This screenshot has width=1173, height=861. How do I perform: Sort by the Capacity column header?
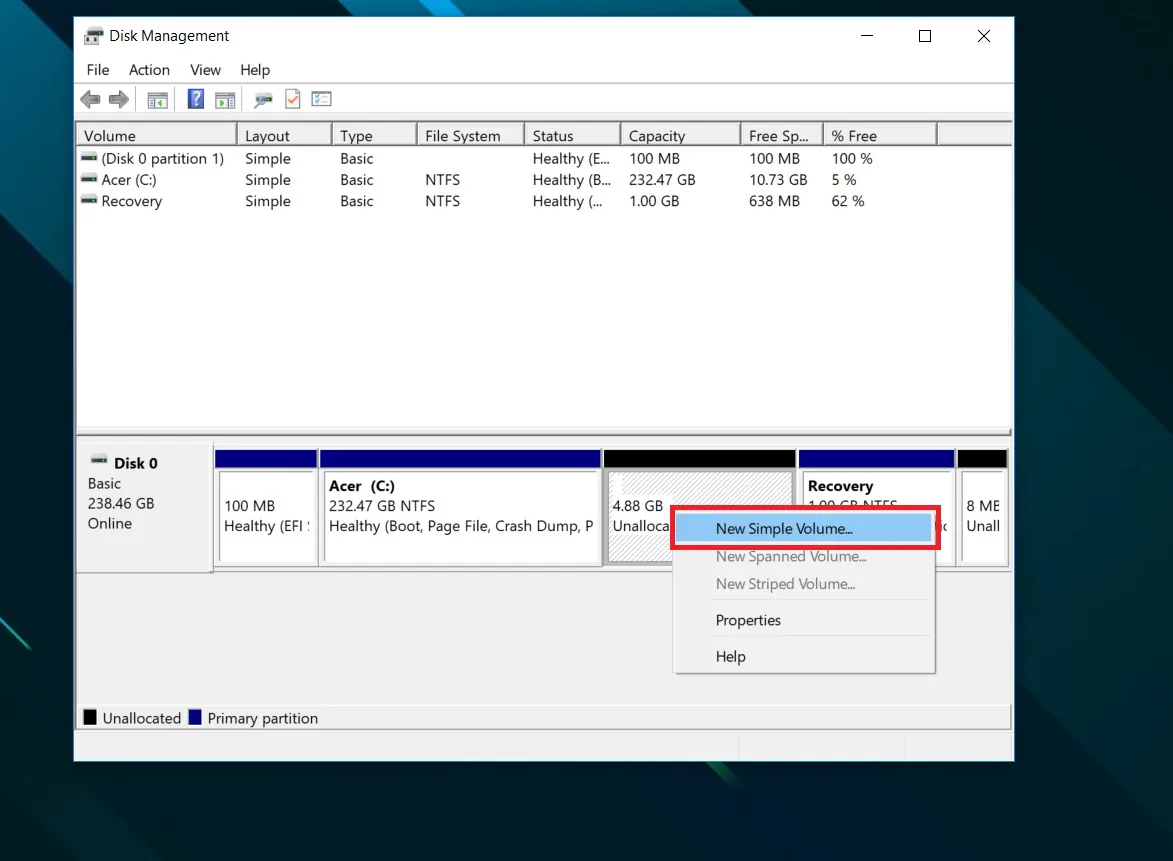tap(680, 135)
